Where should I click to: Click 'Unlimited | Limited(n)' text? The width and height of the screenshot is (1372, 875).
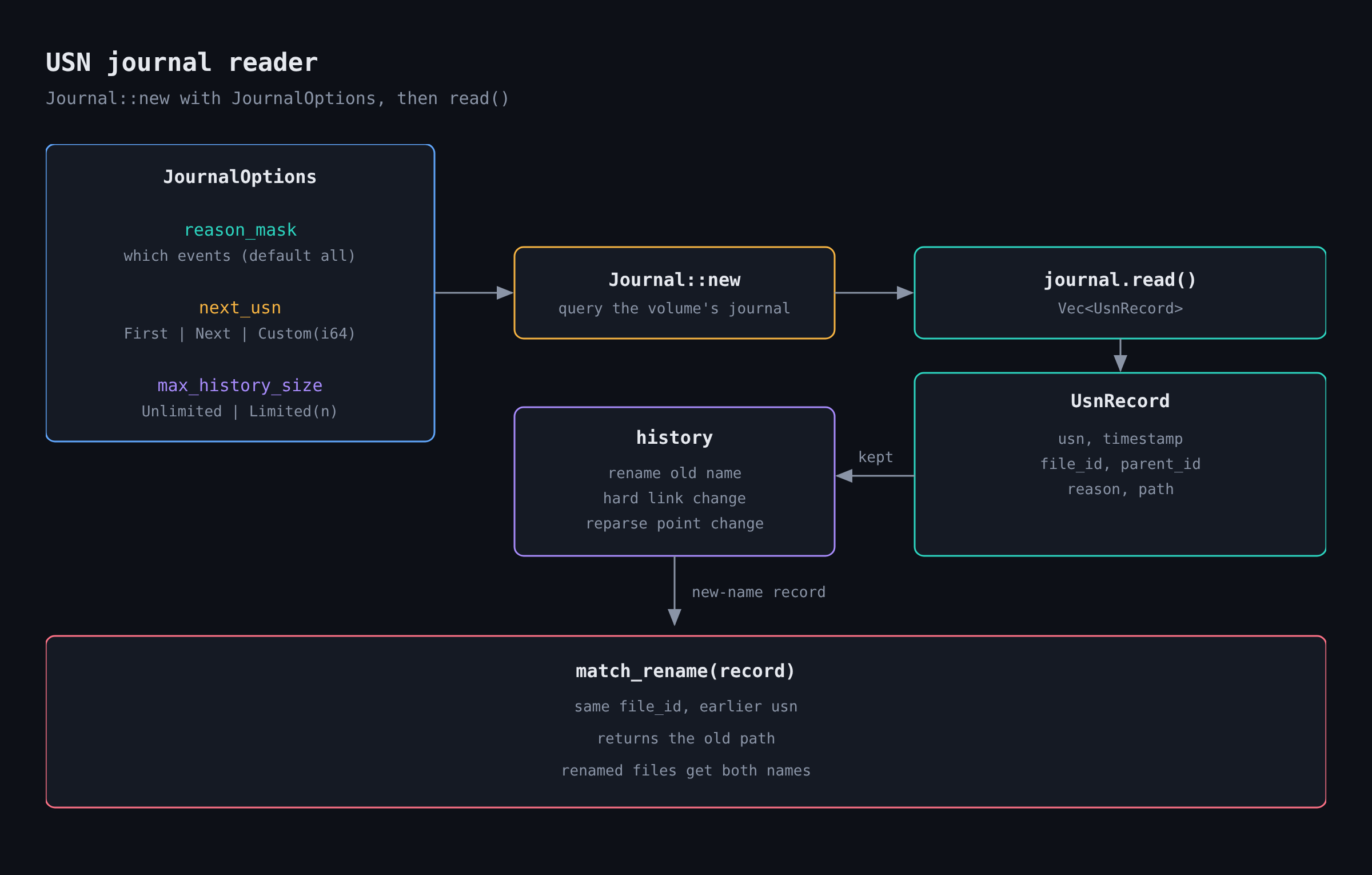[240, 411]
